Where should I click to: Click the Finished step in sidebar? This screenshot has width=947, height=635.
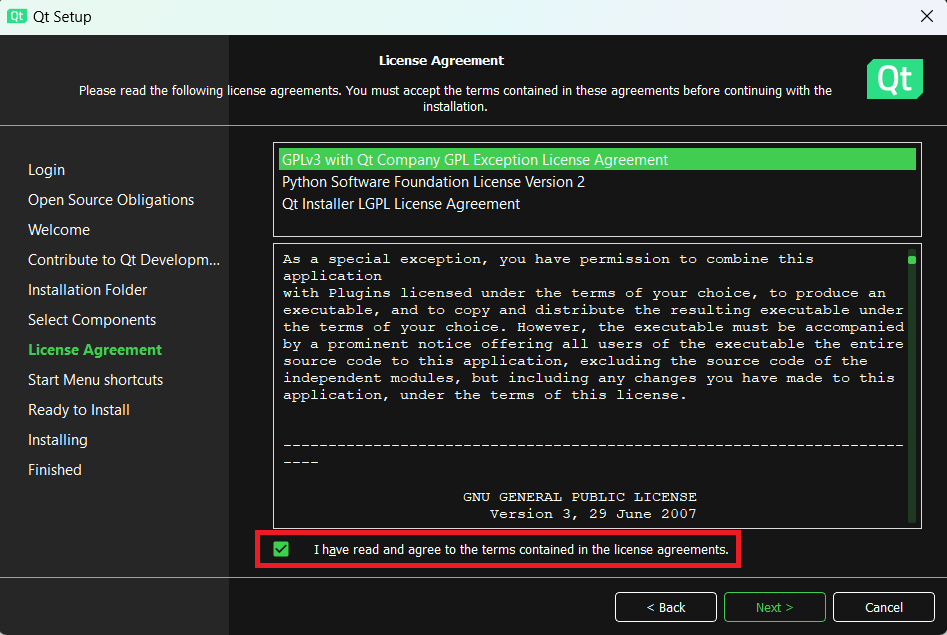(54, 469)
